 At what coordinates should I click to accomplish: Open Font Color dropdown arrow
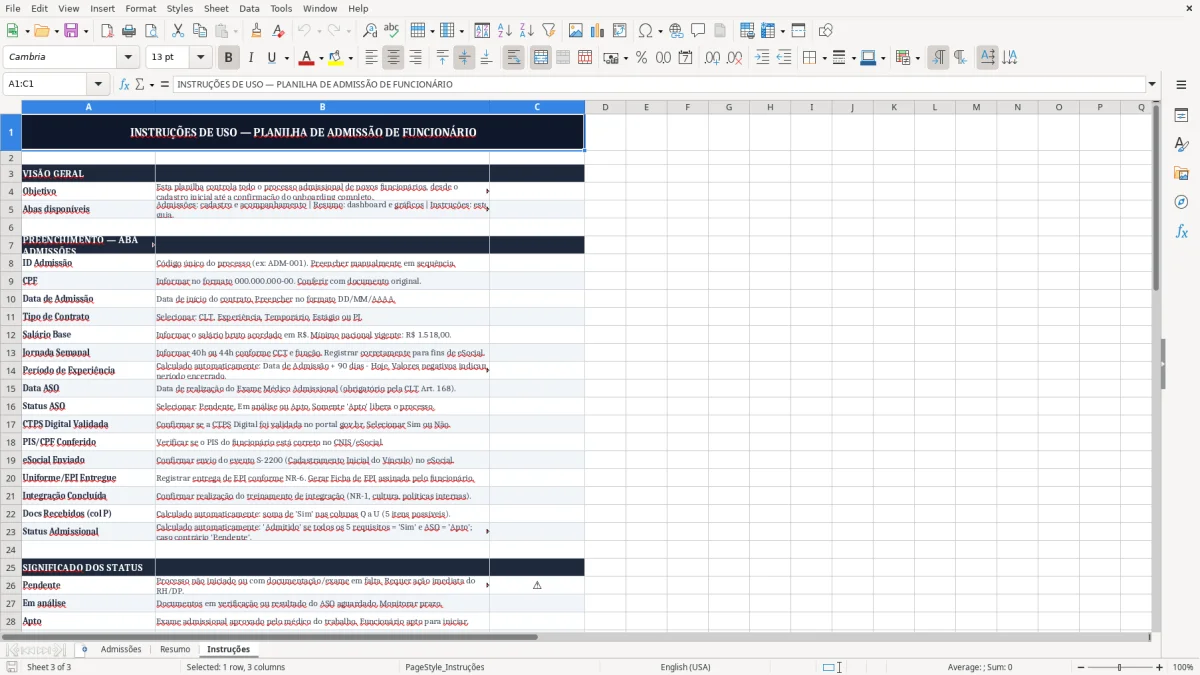[321, 58]
